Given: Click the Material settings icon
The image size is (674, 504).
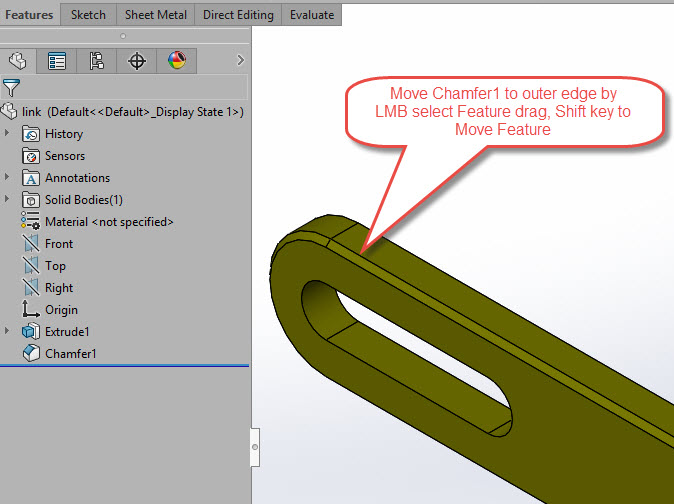Looking at the screenshot, I should click(31, 221).
